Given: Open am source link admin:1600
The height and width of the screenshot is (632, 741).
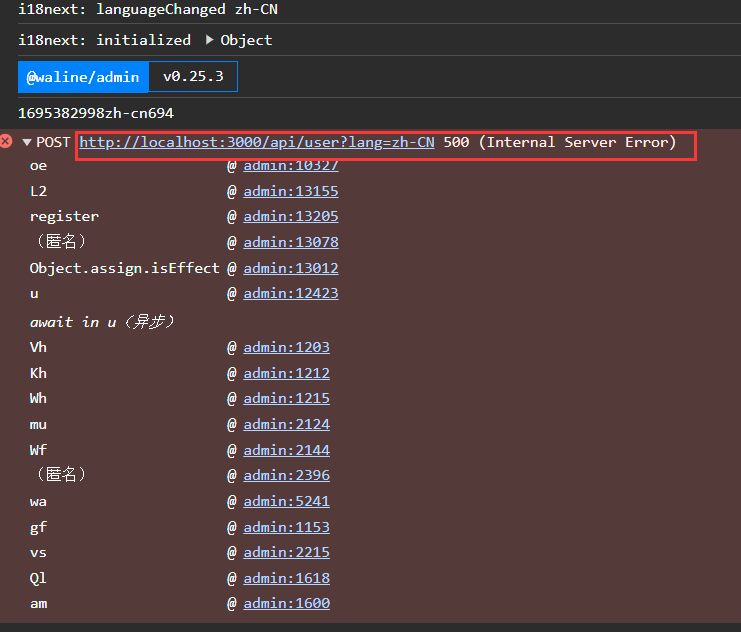Looking at the screenshot, I should tap(286, 603).
